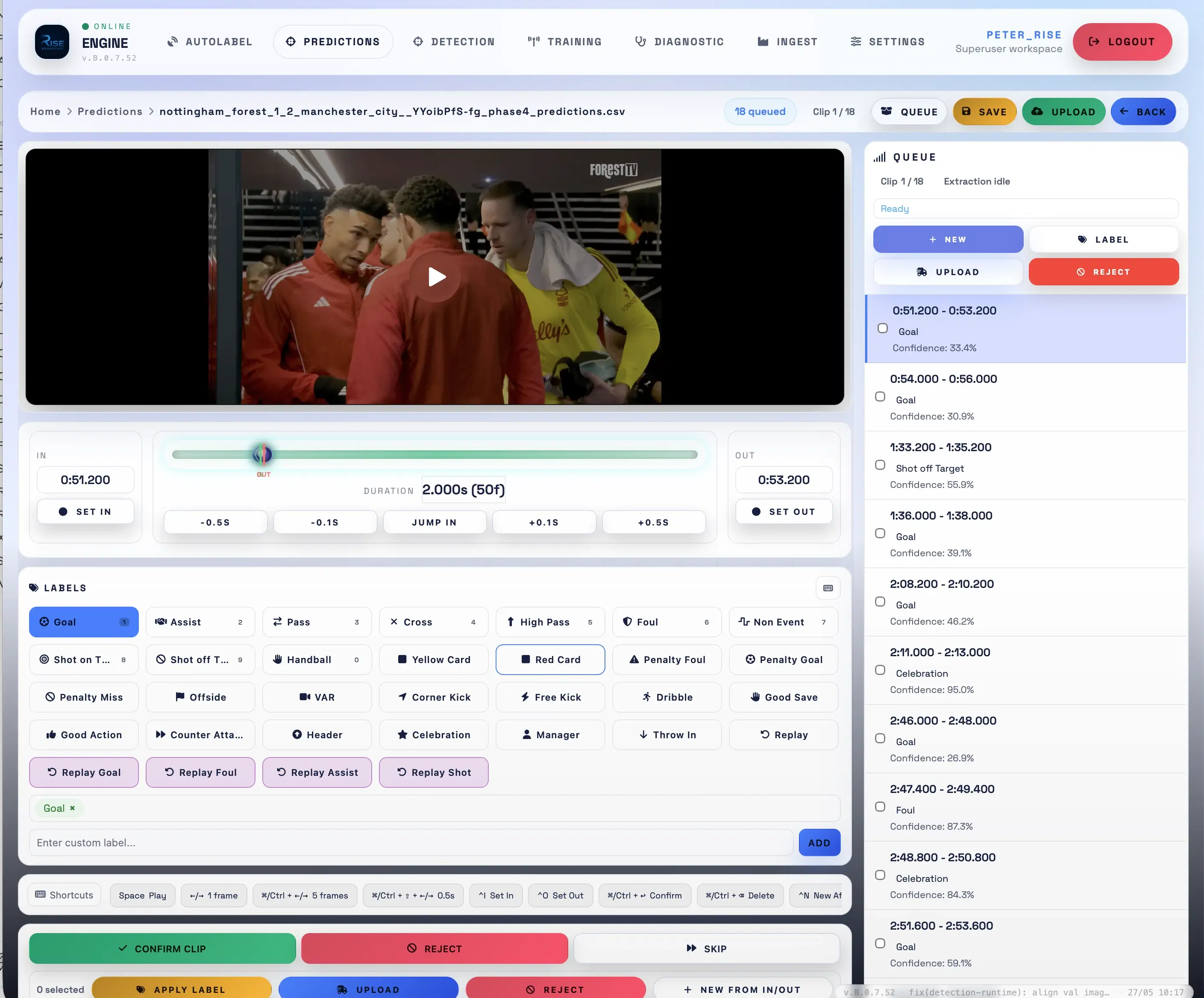Viewport: 1204px width, 998px height.
Task: Select the Red Card label
Action: pos(550,660)
